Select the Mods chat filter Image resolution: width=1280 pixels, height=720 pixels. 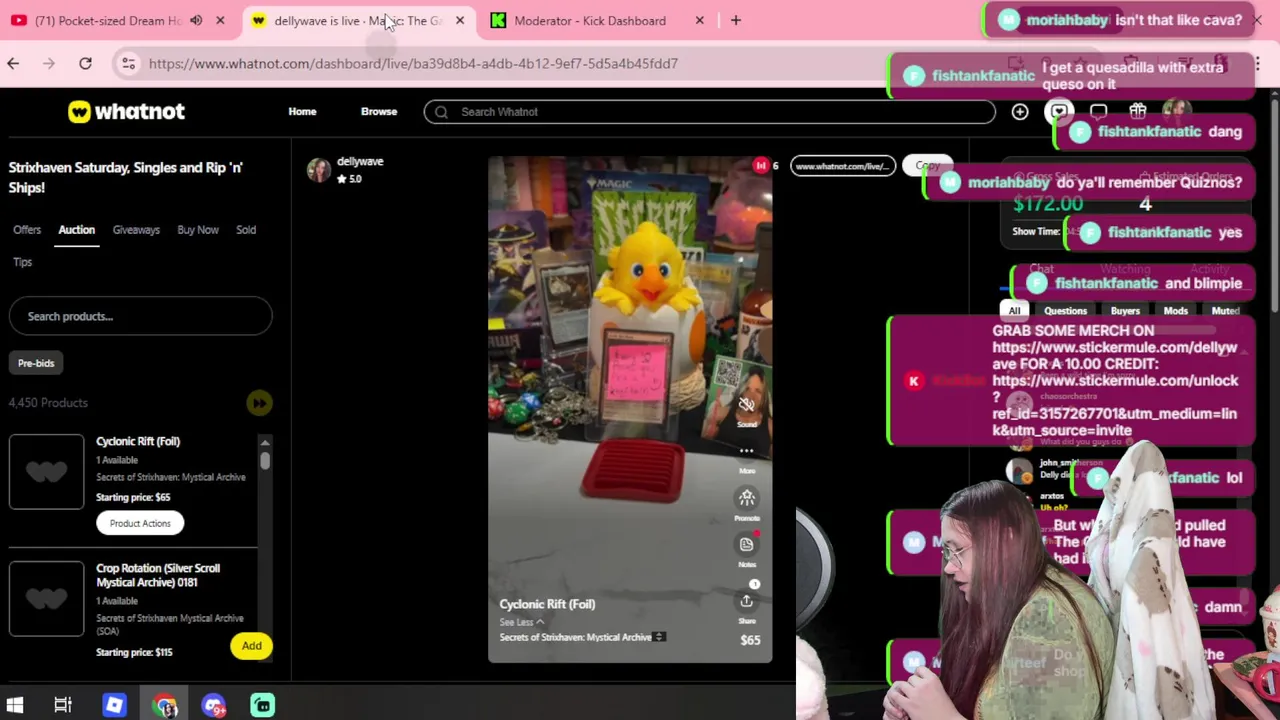click(1175, 311)
